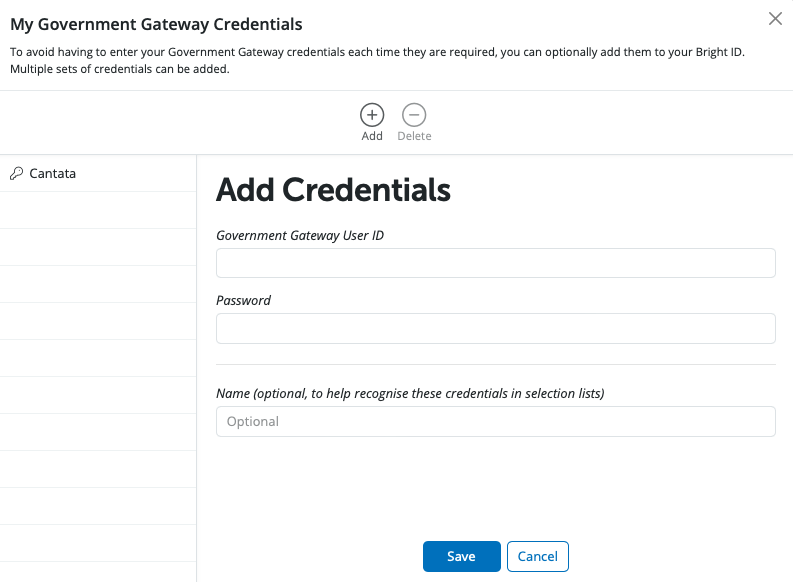Click the "Add" text label in toolbar
Viewport: 793px width, 582px height.
click(372, 136)
